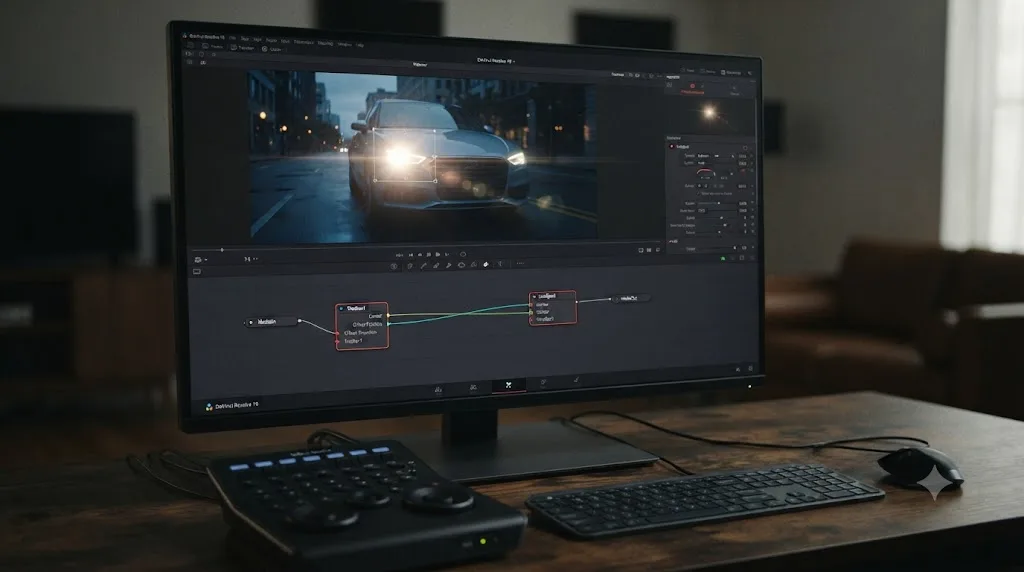This screenshot has width=1024, height=572.
Task: Select the red-highlighted Inspector tab icon
Action: coord(692,88)
